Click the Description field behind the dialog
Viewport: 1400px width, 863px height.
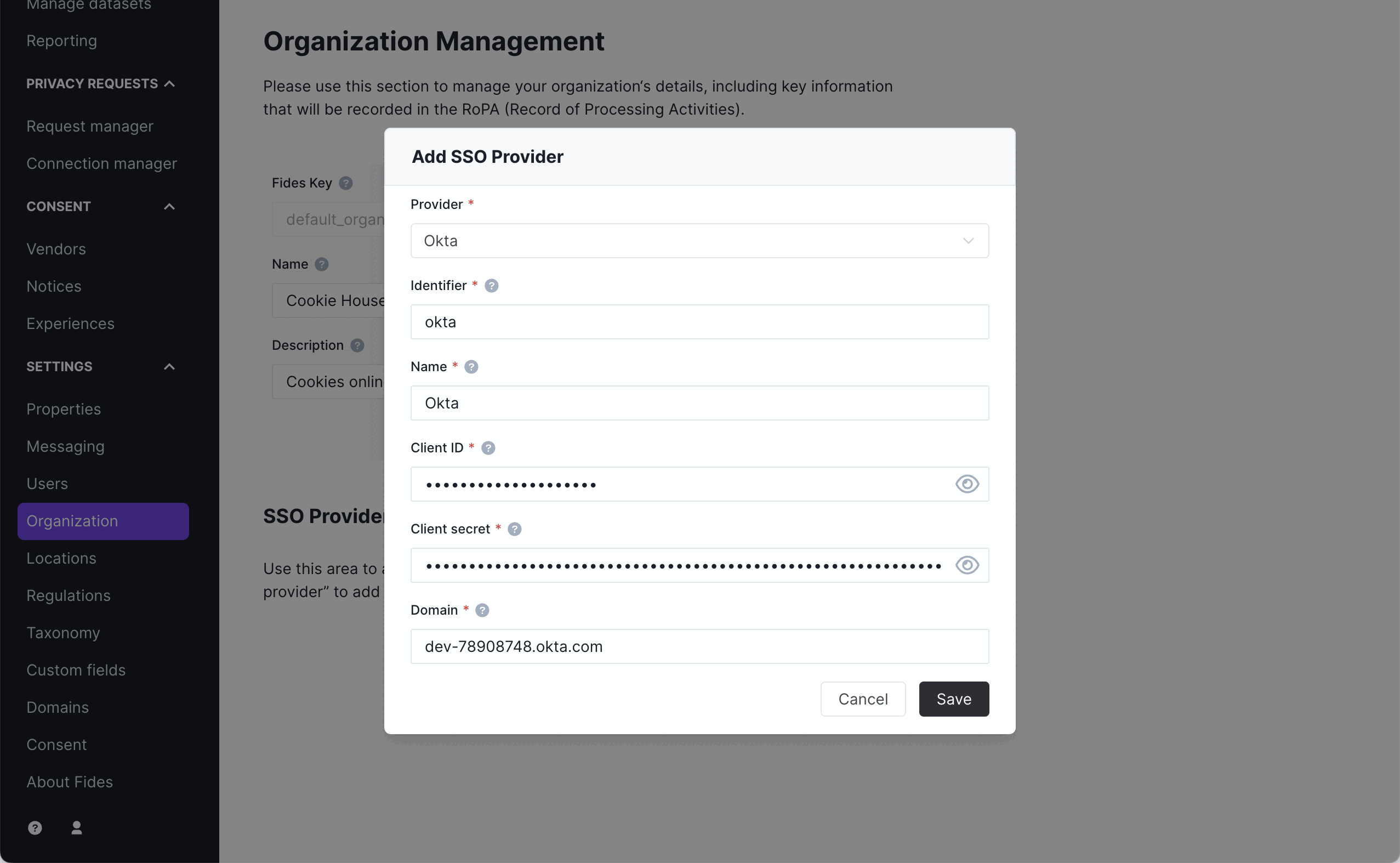[x=328, y=381]
